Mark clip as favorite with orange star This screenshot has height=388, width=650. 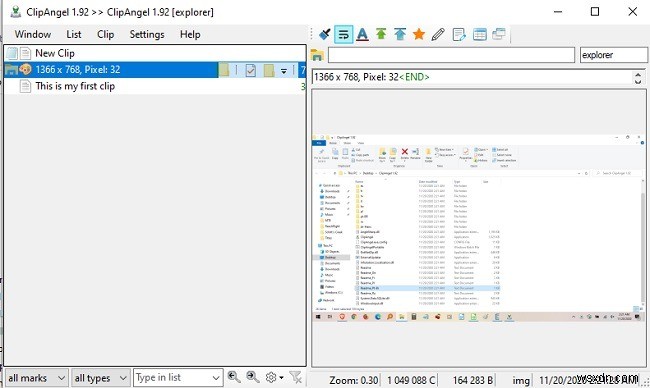point(419,34)
